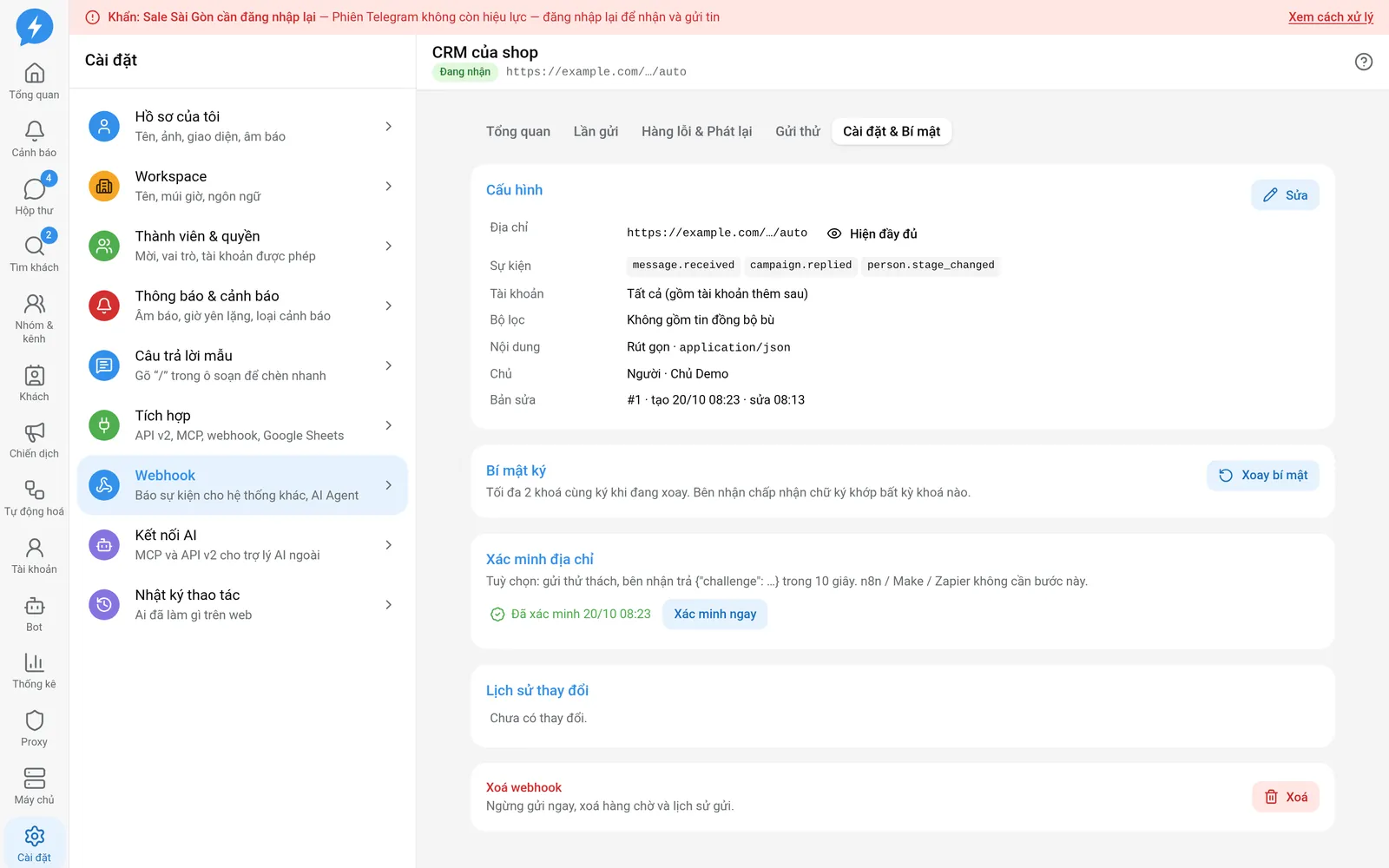Open Tìm khách search icon
The height and width of the screenshot is (868, 1389).
point(35,253)
